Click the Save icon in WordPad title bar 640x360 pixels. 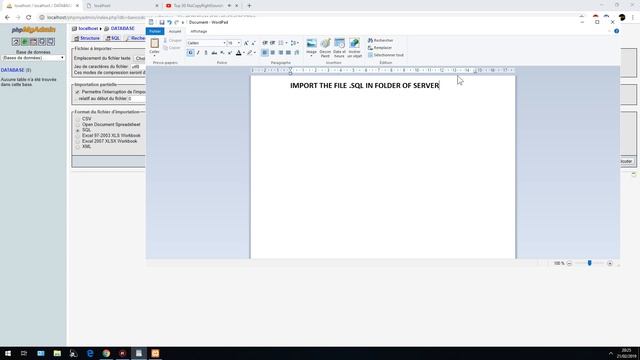(162, 22)
